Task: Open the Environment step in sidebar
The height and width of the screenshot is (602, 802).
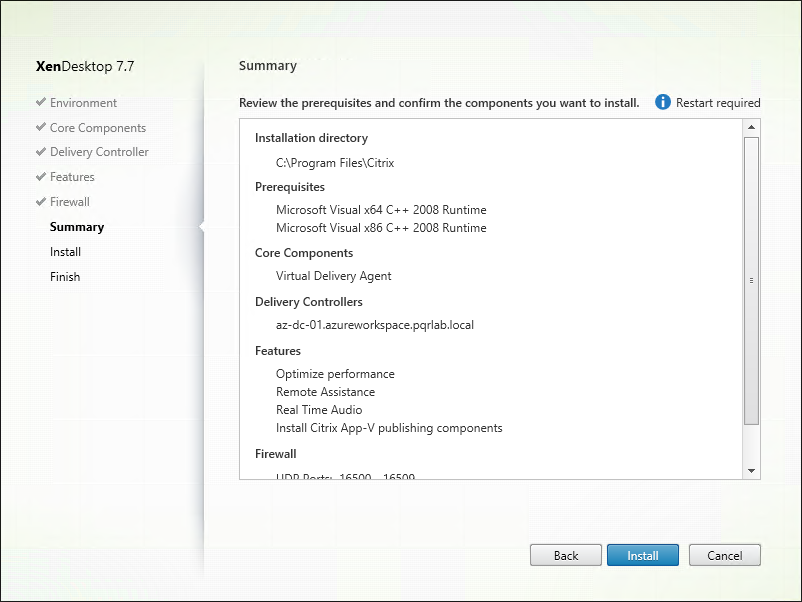Action: point(83,103)
